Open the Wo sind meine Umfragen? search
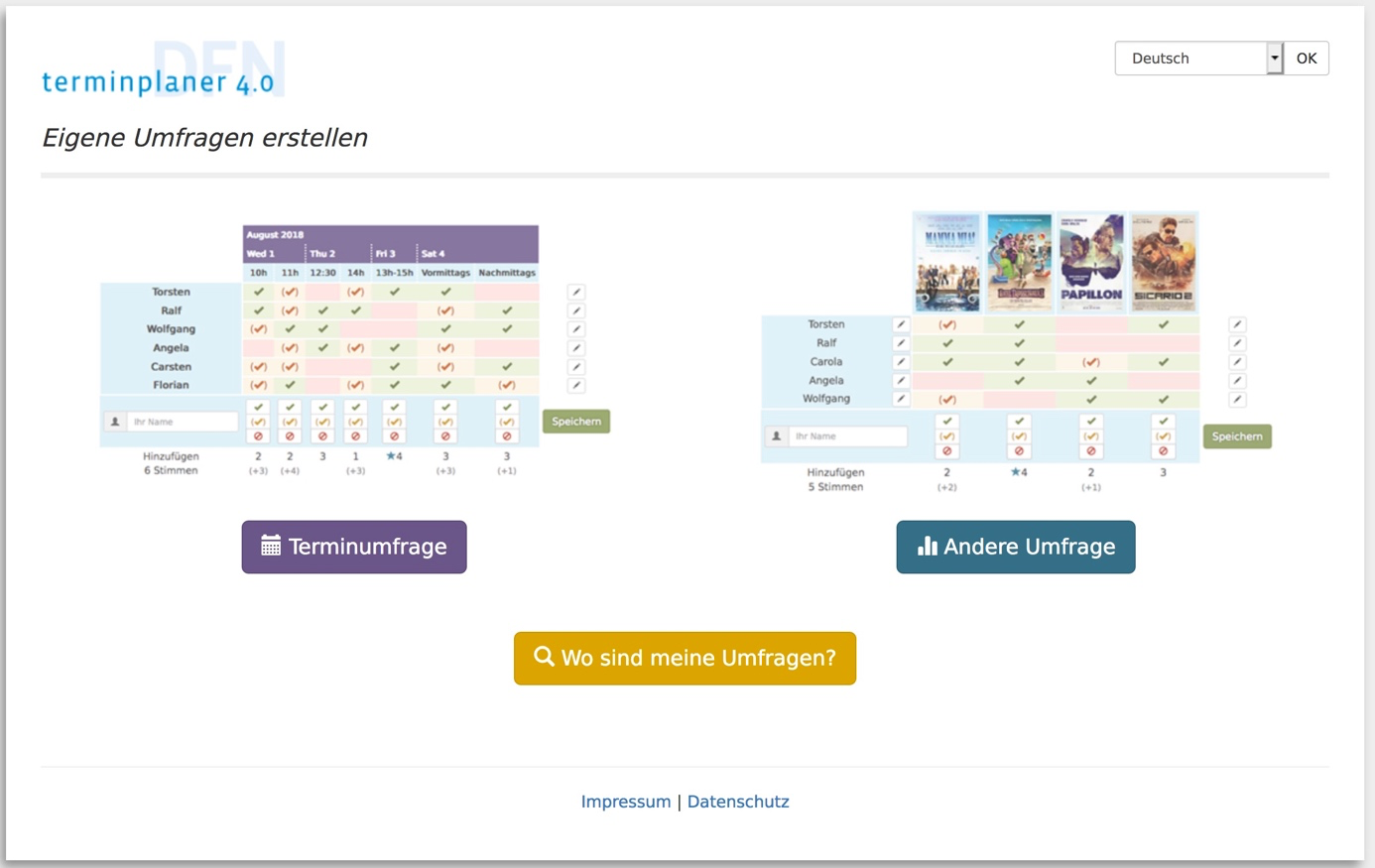Viewport: 1375px width, 868px height. (x=685, y=658)
